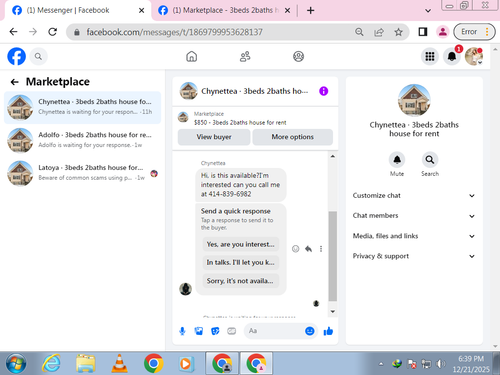Viewport: 500px width, 375px height.
Task: Click the More options button
Action: click(292, 137)
